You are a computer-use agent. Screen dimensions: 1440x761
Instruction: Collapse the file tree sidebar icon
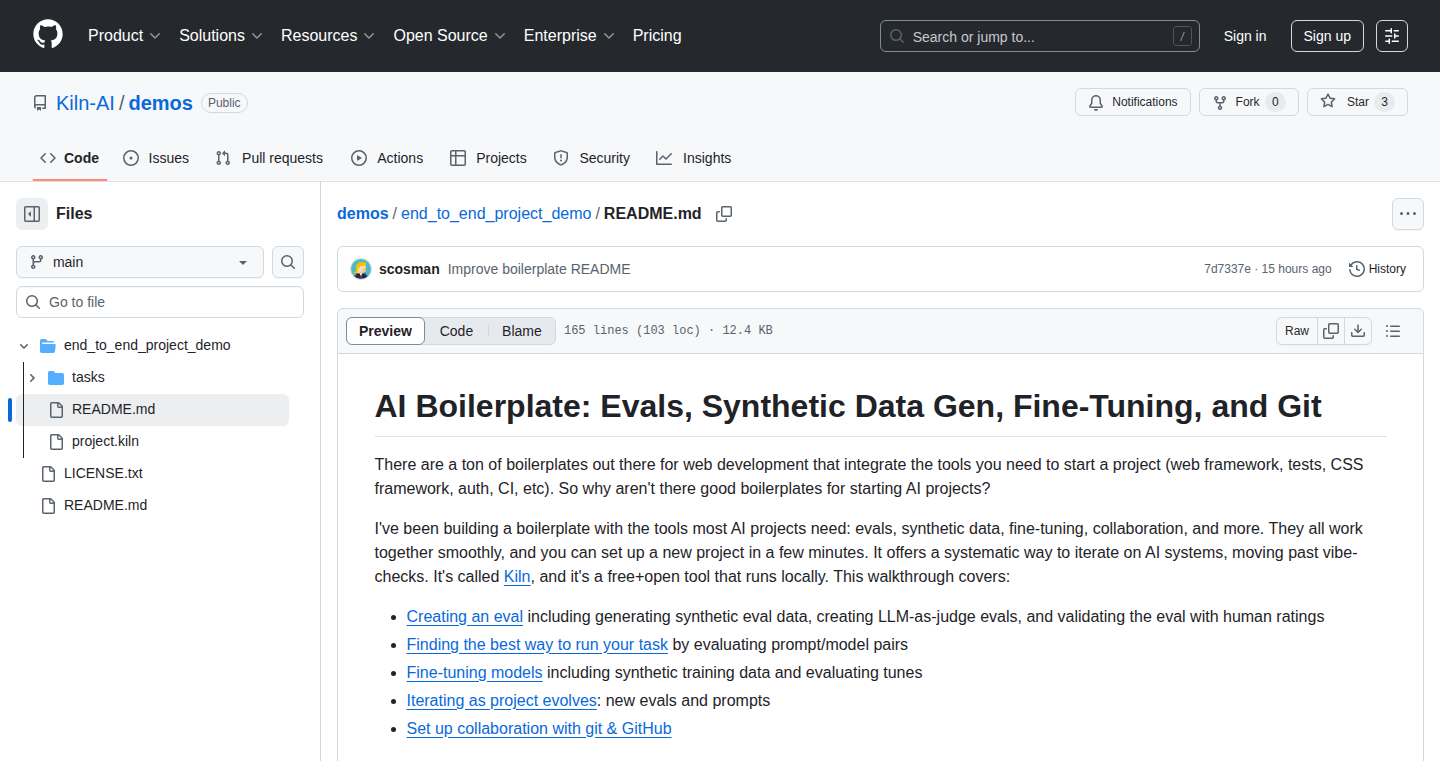32,214
